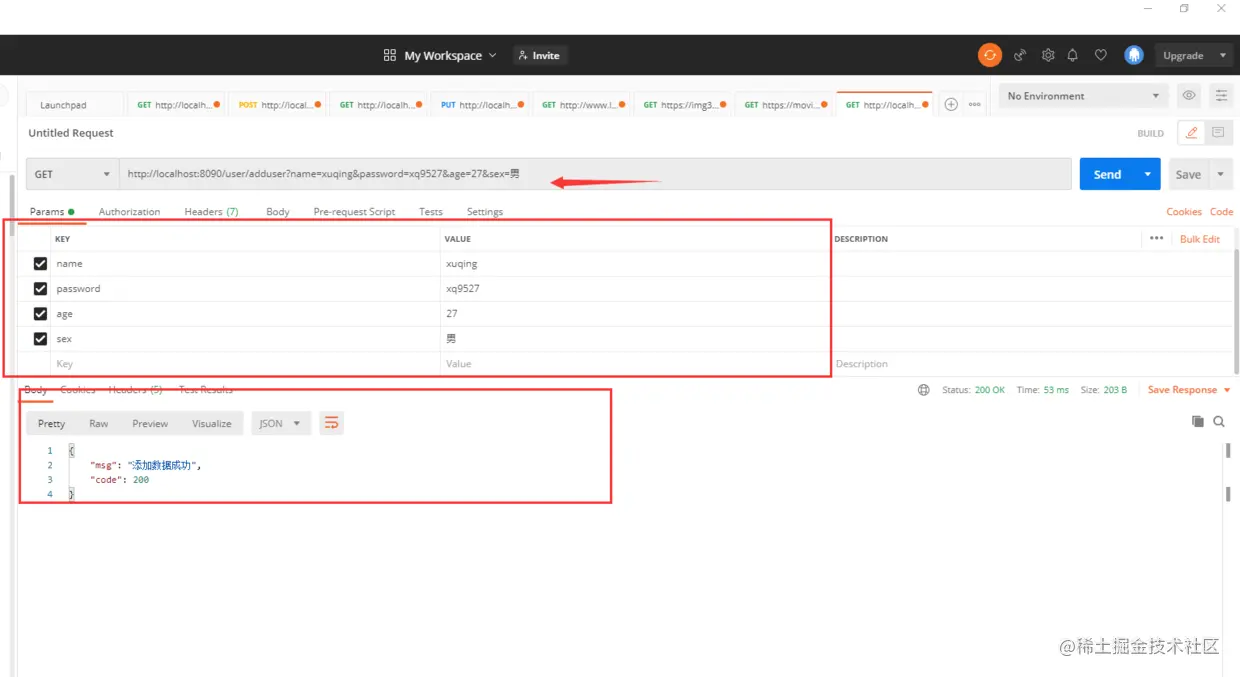Expand the Send button dropdown arrow
The image size is (1240, 677).
pos(1148,174)
